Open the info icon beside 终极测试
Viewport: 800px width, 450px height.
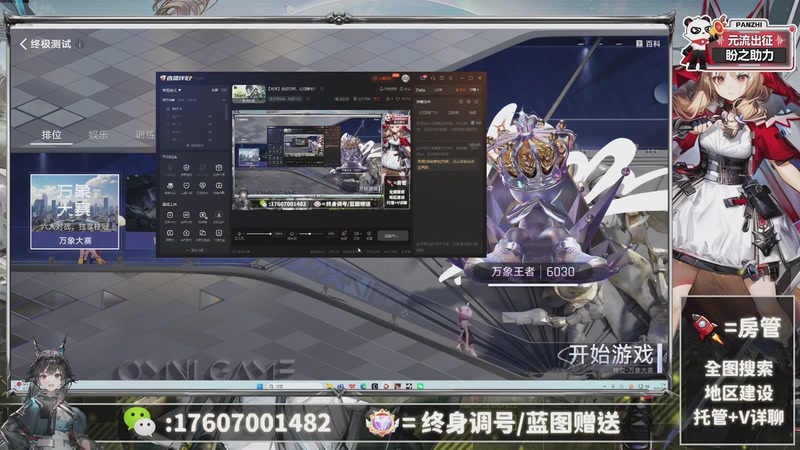[80, 44]
